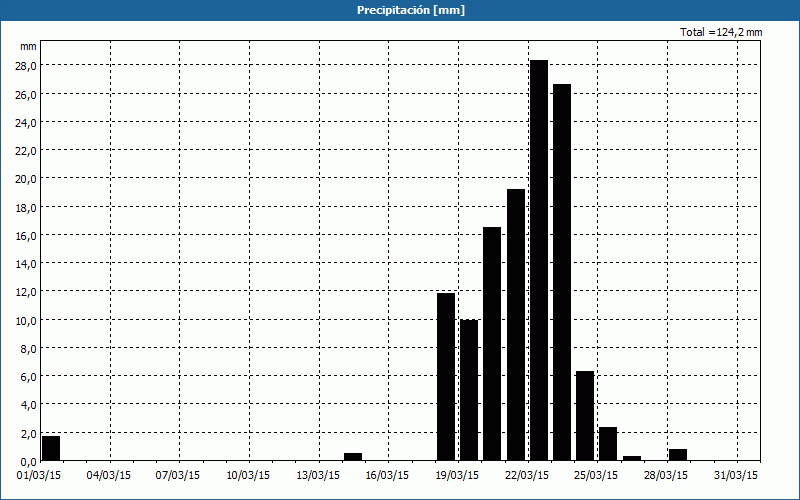Click the 07/03/15 date label
This screenshot has height=500, width=800.
(x=178, y=475)
